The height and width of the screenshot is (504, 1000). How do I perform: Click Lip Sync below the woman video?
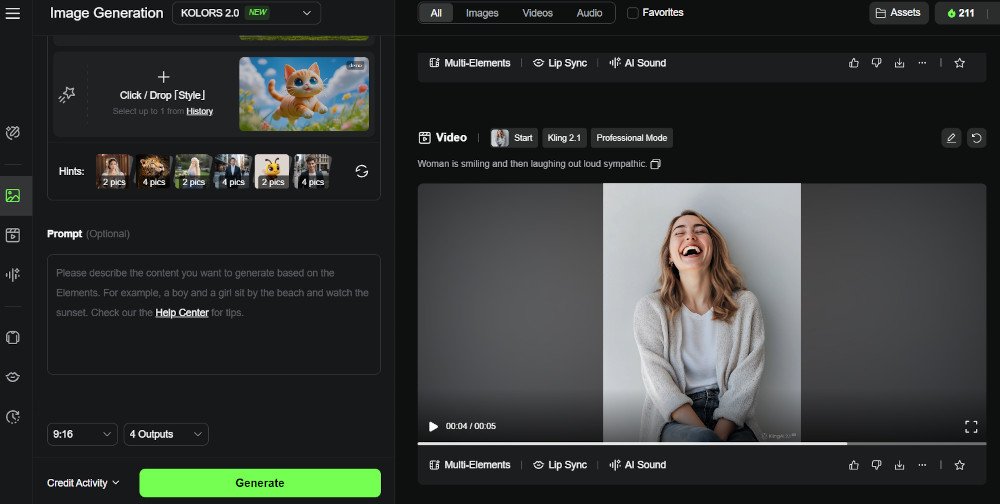559,465
